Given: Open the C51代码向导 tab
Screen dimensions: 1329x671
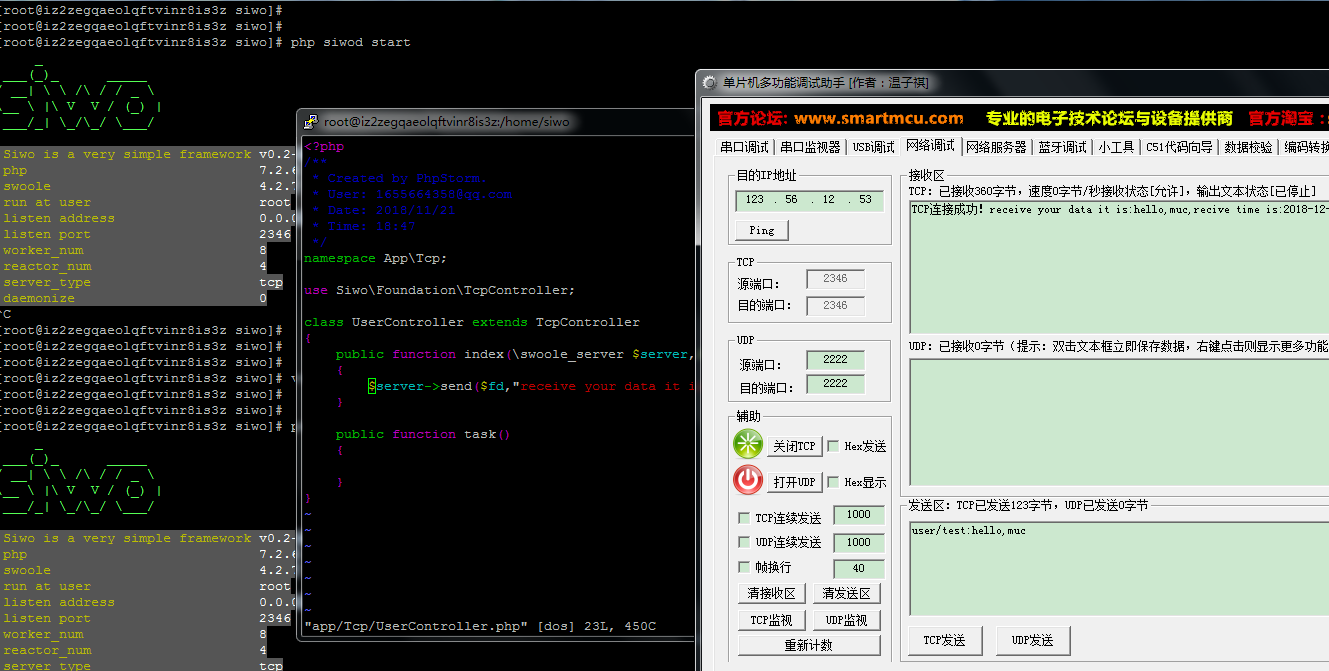Looking at the screenshot, I should coord(1179,147).
